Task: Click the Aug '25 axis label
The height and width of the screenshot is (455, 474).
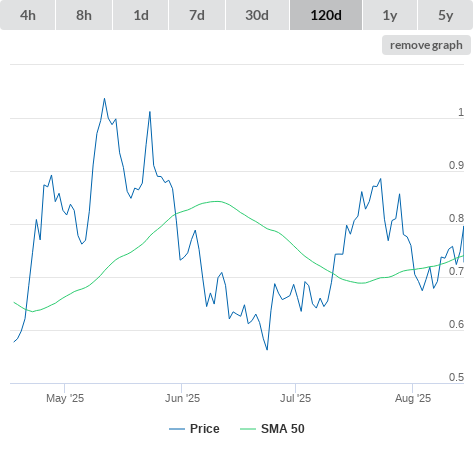Action: click(x=413, y=398)
